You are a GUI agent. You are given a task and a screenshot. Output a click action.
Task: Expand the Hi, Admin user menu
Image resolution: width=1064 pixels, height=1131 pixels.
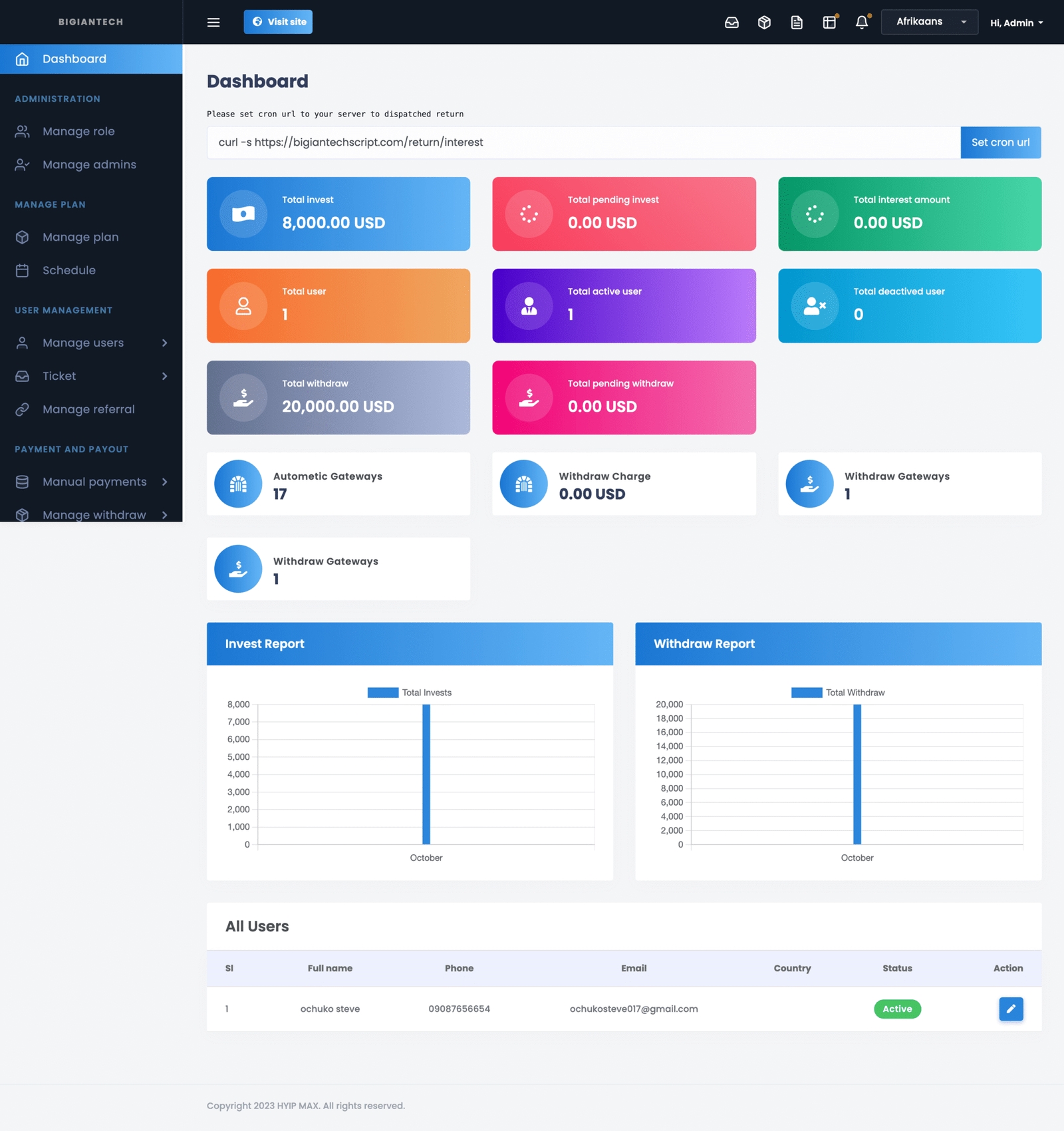coord(1016,23)
